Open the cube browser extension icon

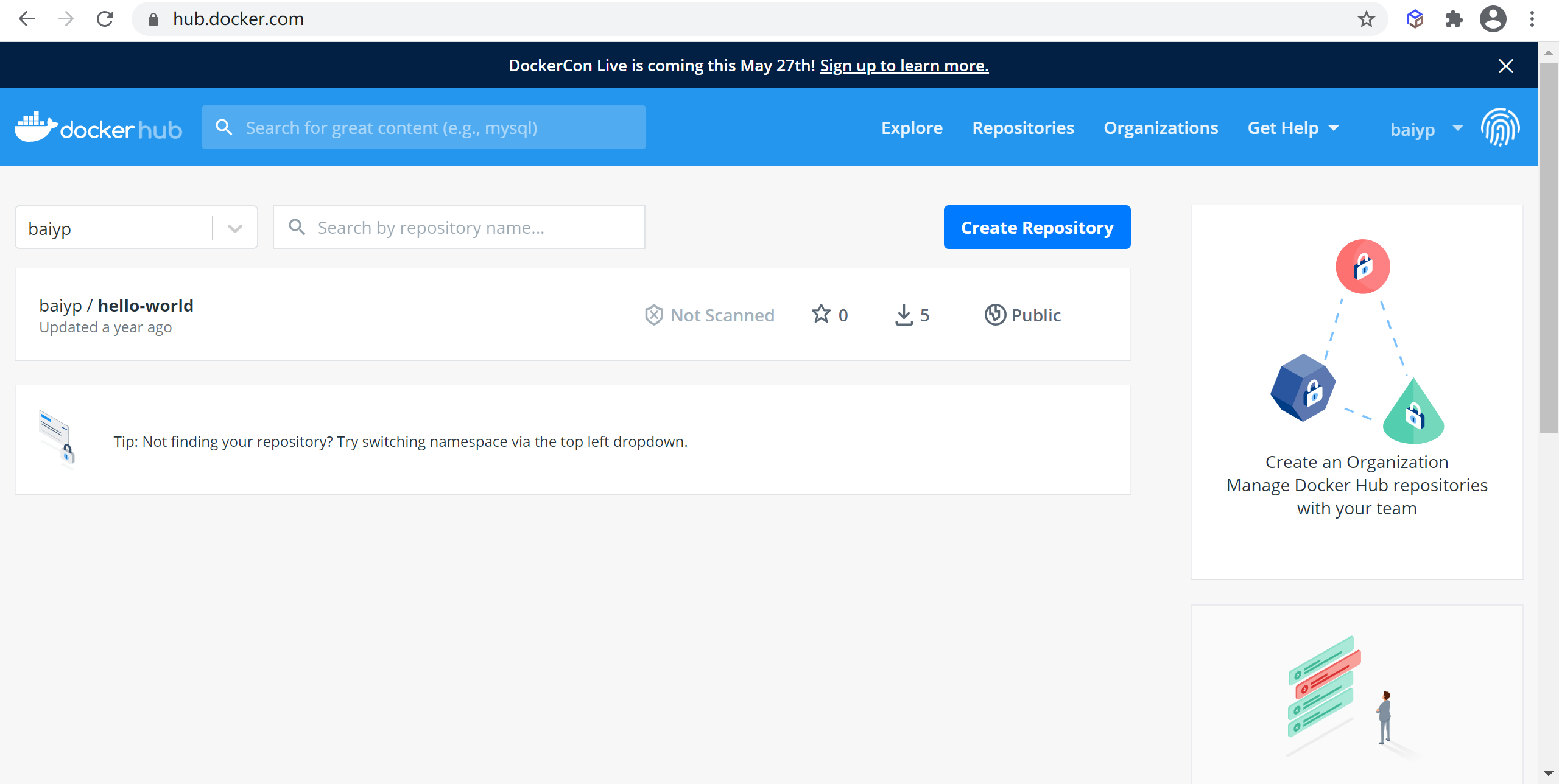pos(1415,19)
